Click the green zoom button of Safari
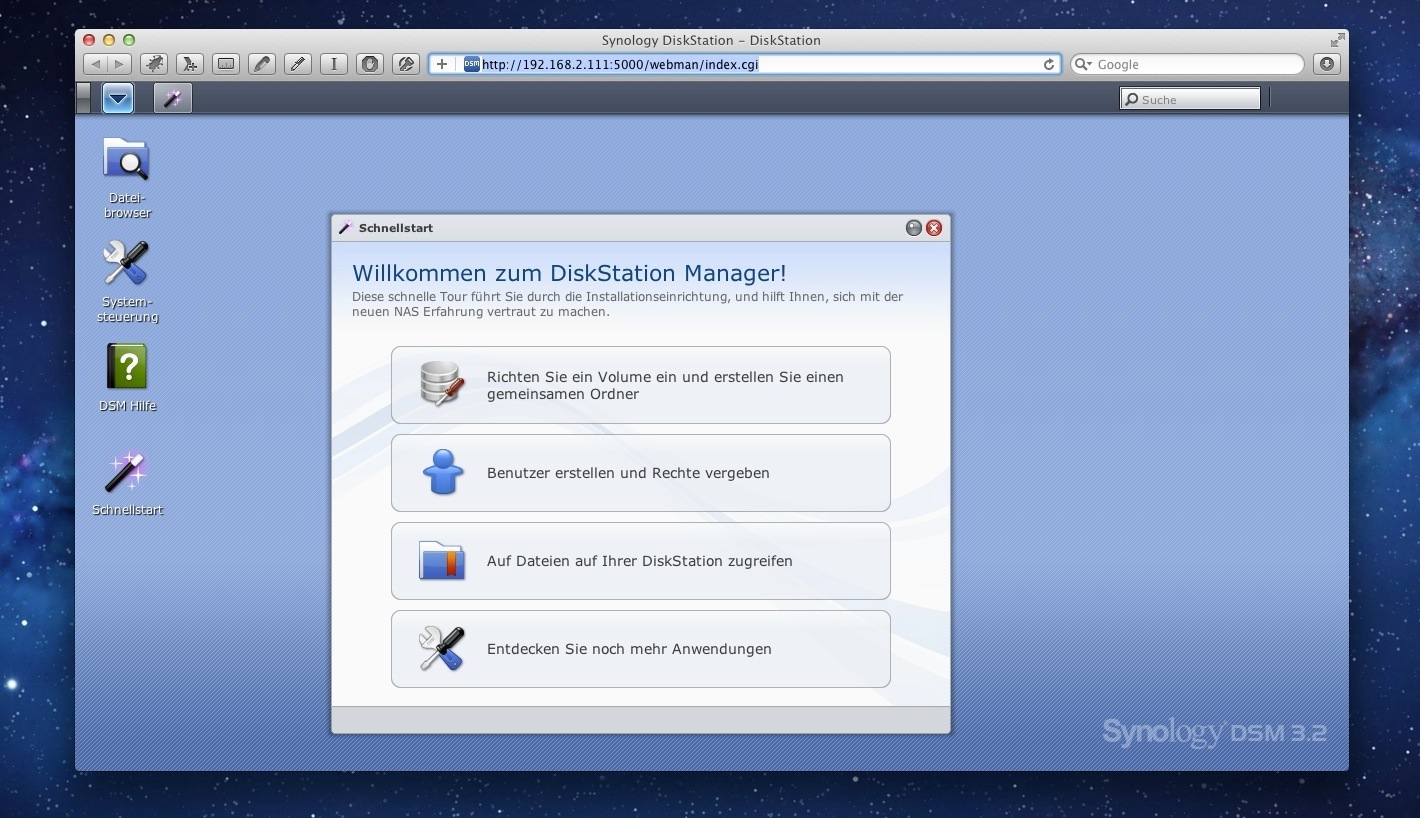1420x818 pixels. tap(128, 40)
